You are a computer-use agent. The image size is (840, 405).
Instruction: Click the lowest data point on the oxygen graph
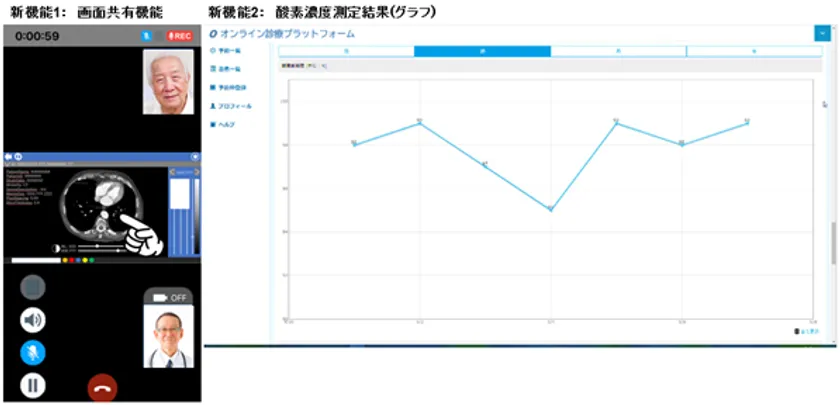coord(551,209)
